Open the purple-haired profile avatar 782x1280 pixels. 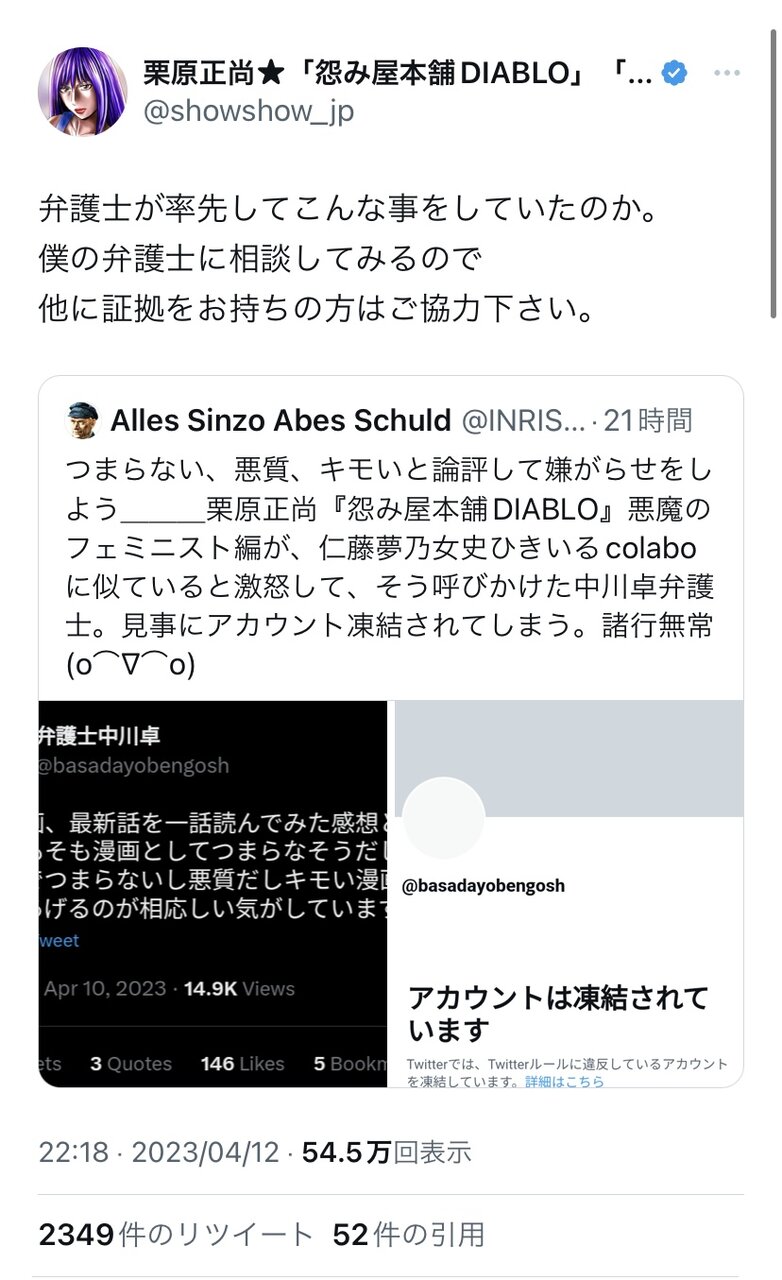pyautogui.click(x=83, y=91)
